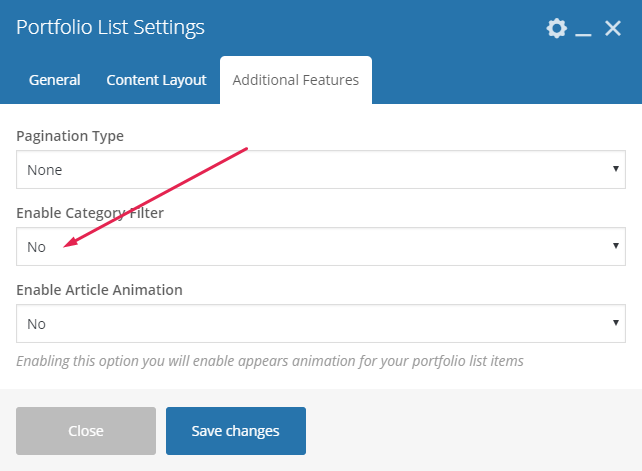Viewport: 642px width, 471px height.
Task: Click the Pagination Type label
Action: 70,136
